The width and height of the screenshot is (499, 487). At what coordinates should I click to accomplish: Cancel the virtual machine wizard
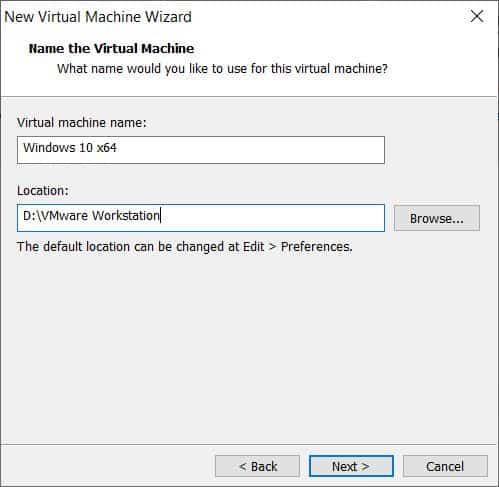[x=445, y=466]
